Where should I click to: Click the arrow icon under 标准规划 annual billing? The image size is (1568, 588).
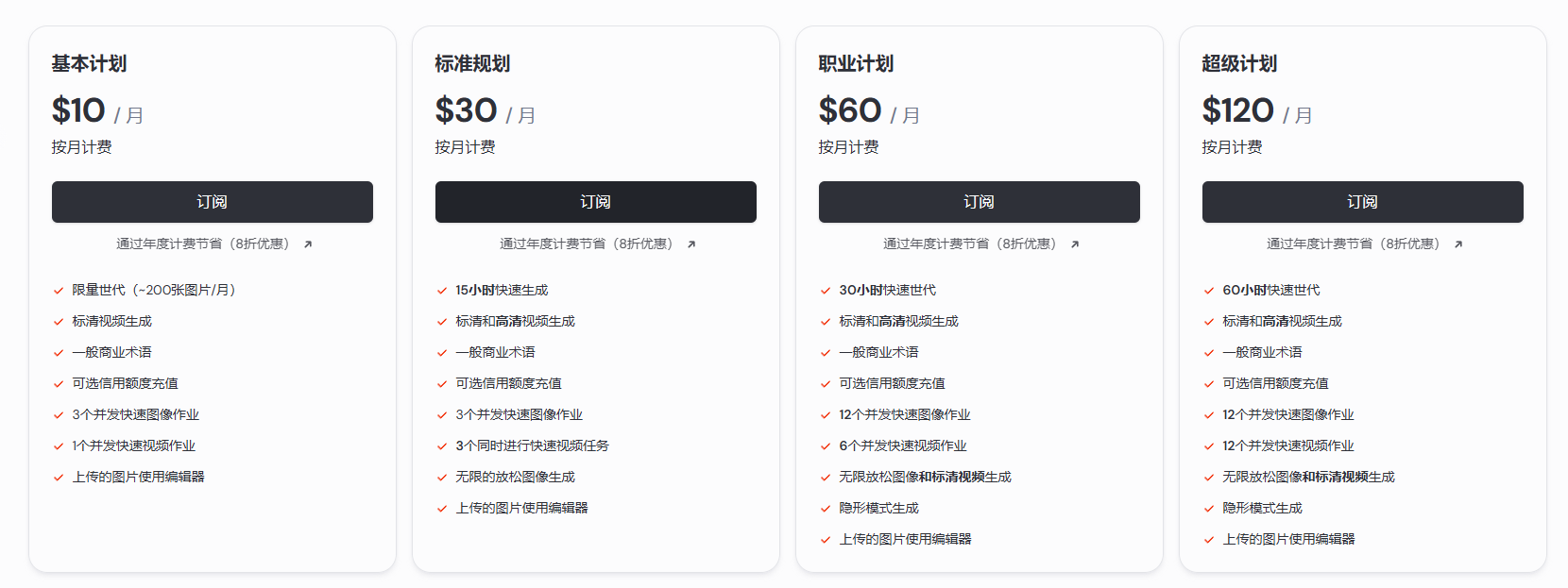[x=691, y=244]
